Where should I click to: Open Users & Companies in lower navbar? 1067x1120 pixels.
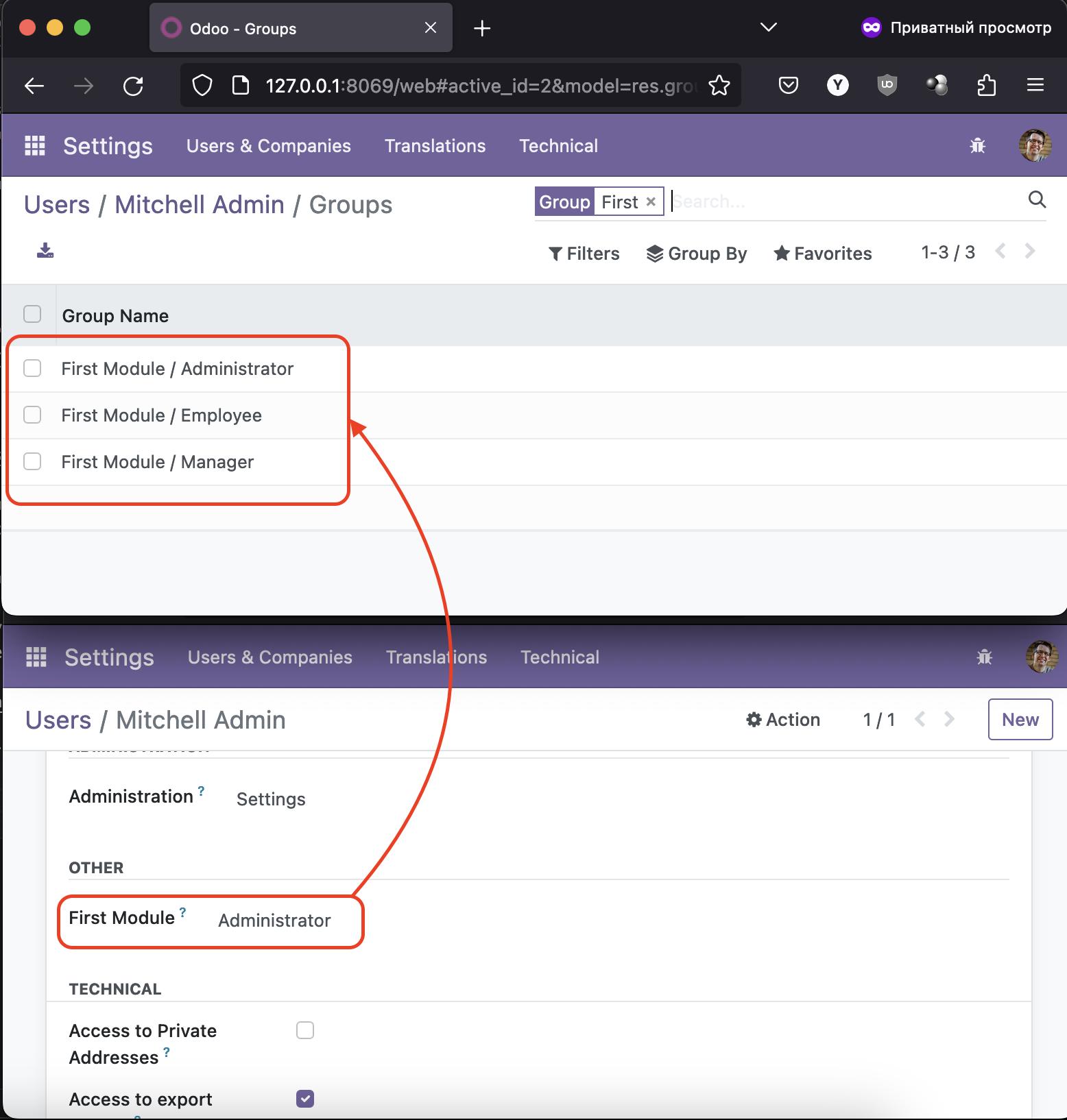270,657
